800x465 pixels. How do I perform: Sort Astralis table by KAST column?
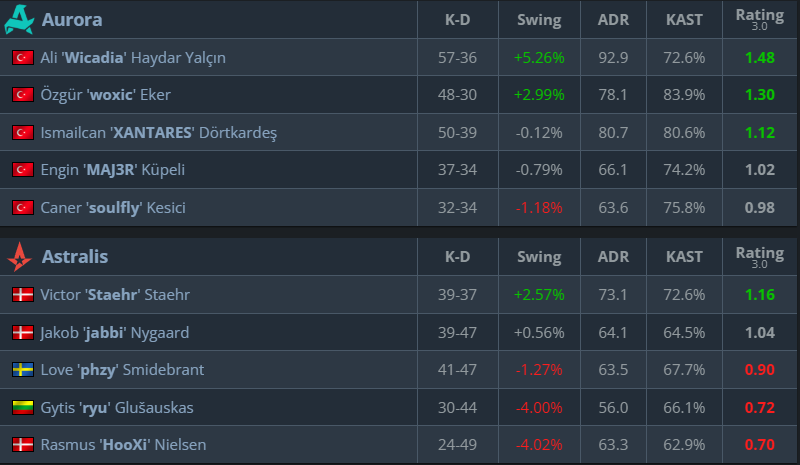684,257
